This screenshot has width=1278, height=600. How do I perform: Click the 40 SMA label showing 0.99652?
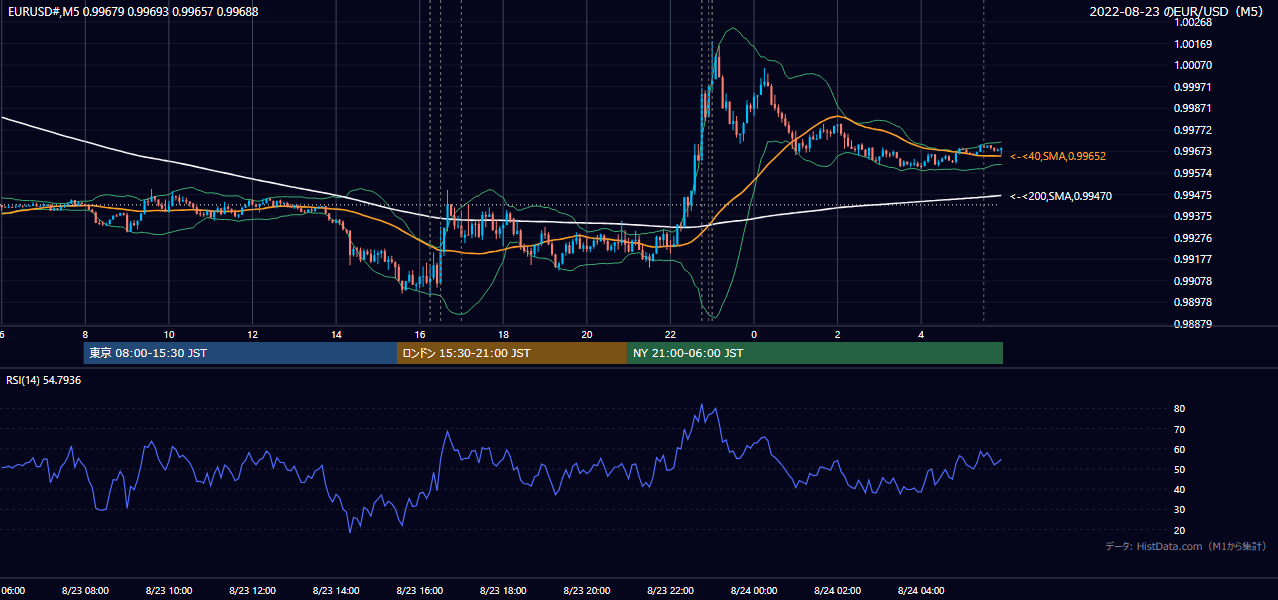[x=1058, y=157]
